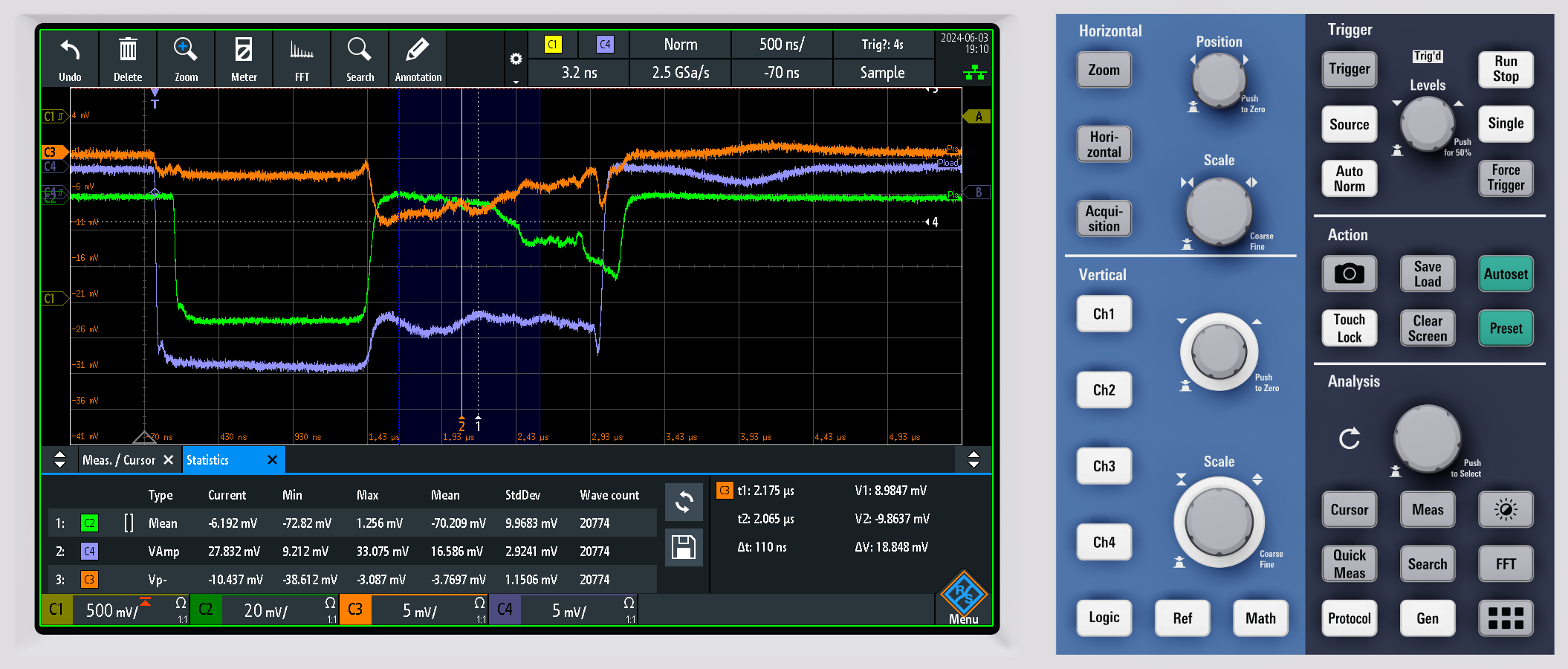This screenshot has width=1568, height=669.
Task: Expand the left panel up-down arrows
Action: [x=60, y=459]
